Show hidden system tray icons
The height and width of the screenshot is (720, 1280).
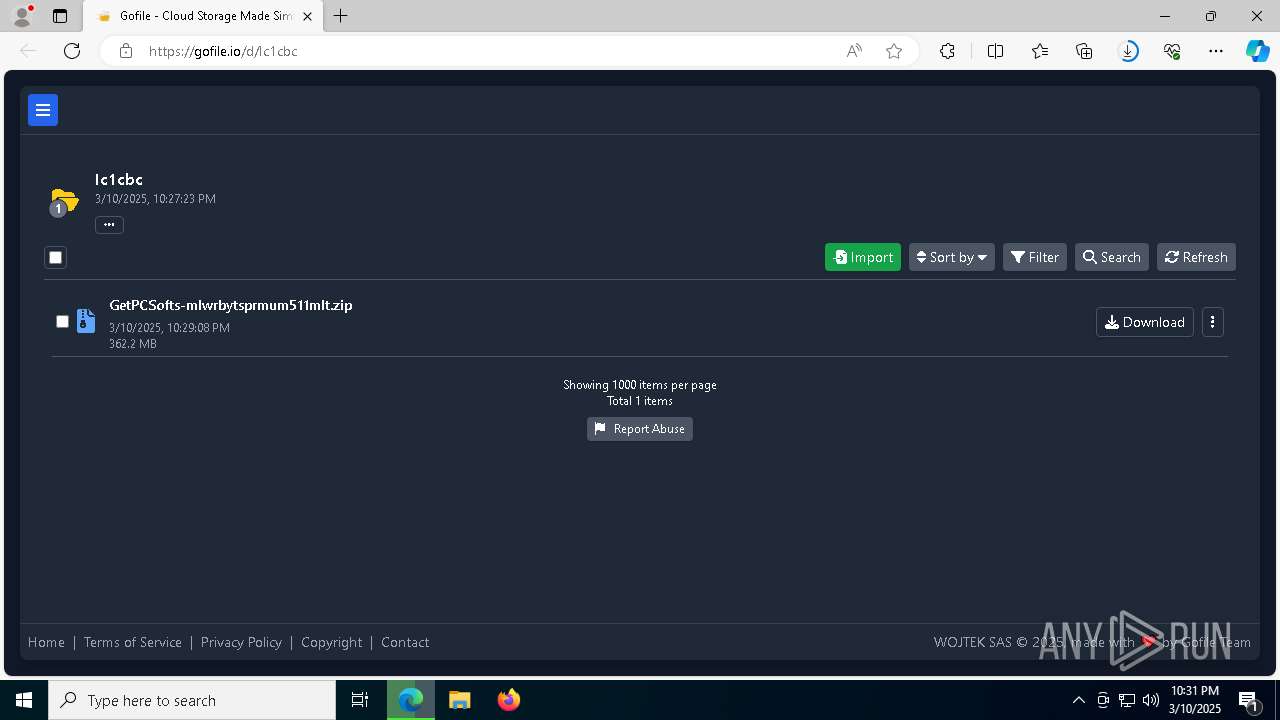(x=1078, y=700)
